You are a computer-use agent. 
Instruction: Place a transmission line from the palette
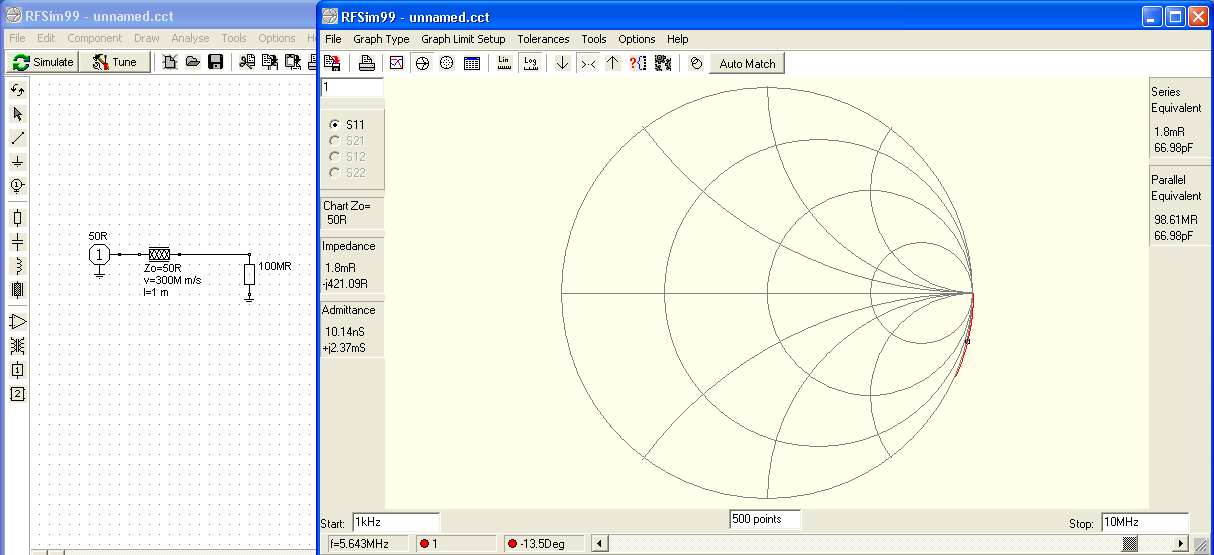[17, 289]
